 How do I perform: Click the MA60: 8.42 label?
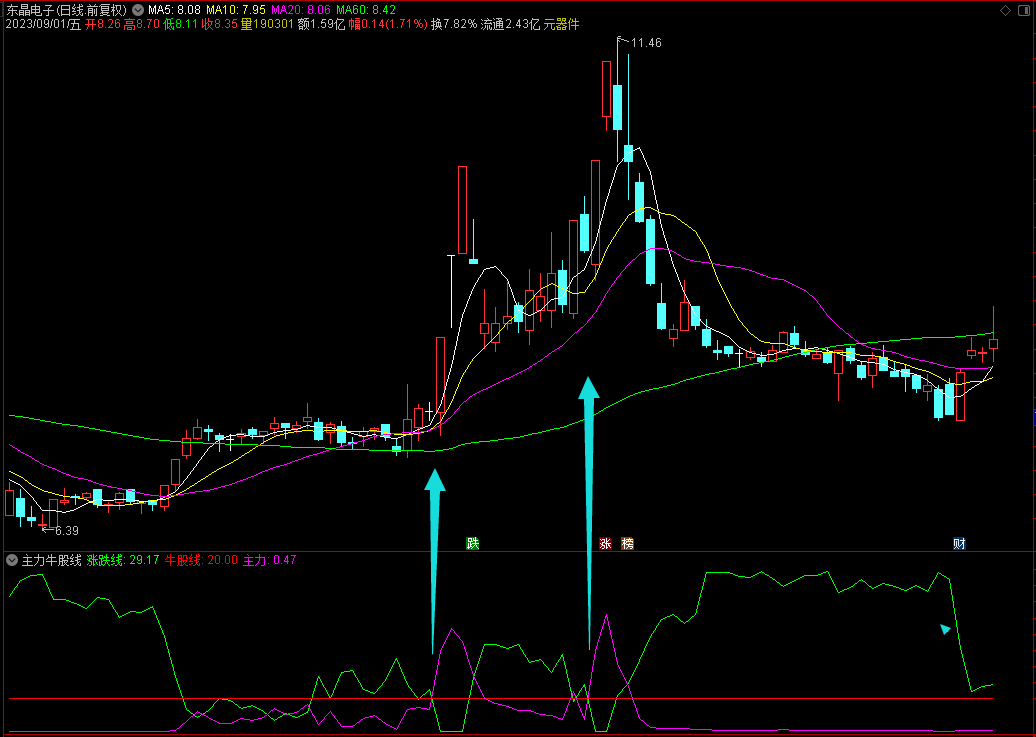(366, 11)
